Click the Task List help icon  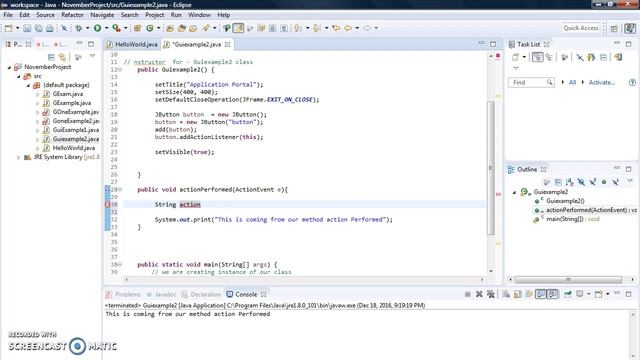pos(632,82)
